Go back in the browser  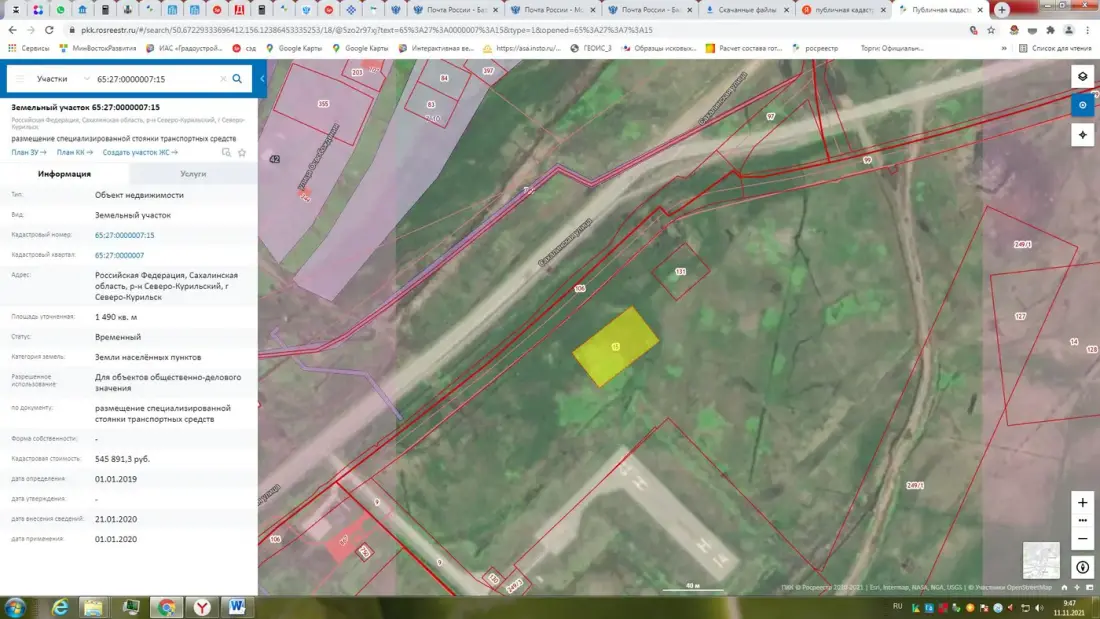13,30
